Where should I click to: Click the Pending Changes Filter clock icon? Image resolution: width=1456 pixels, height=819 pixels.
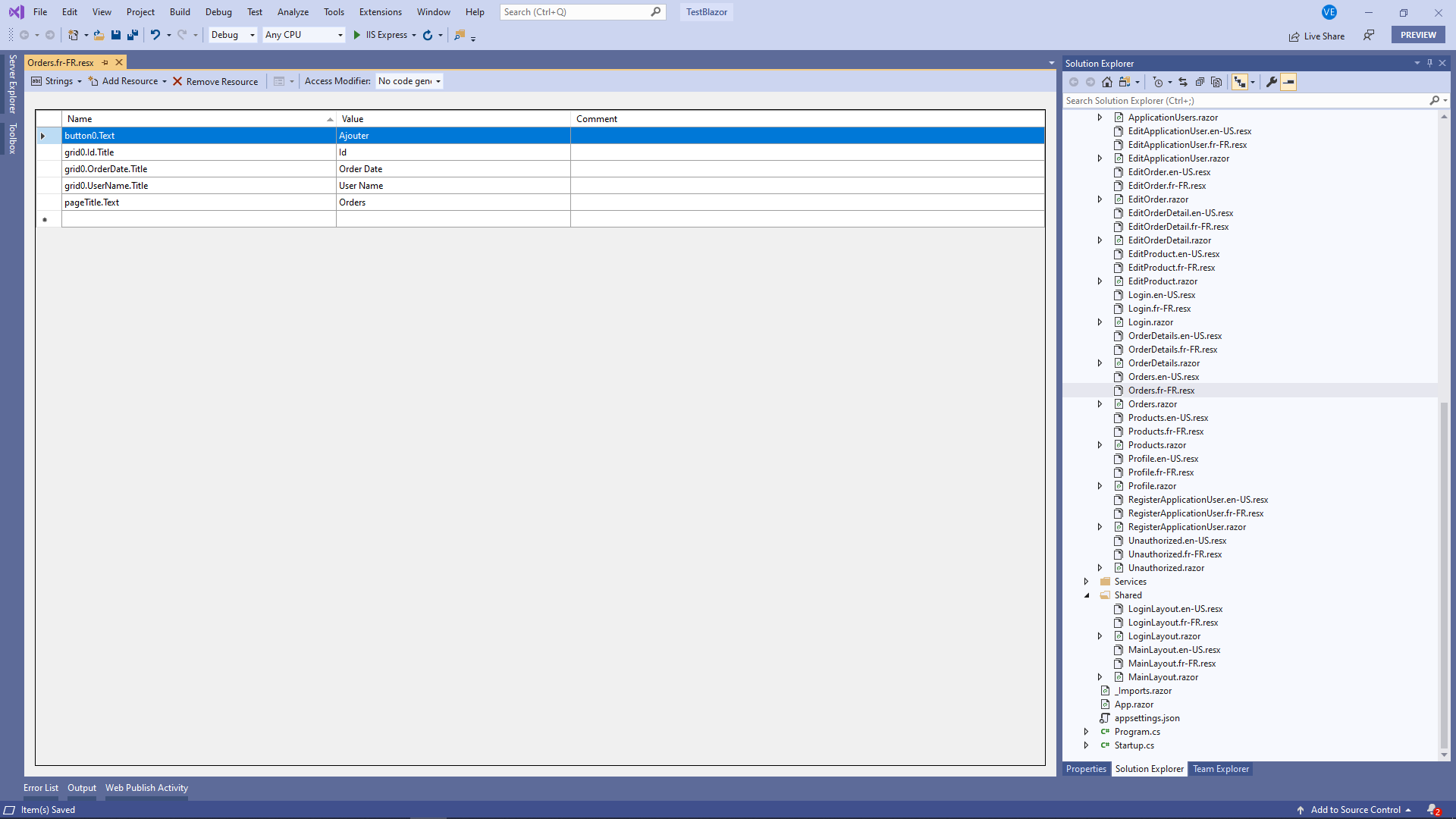point(1158,82)
